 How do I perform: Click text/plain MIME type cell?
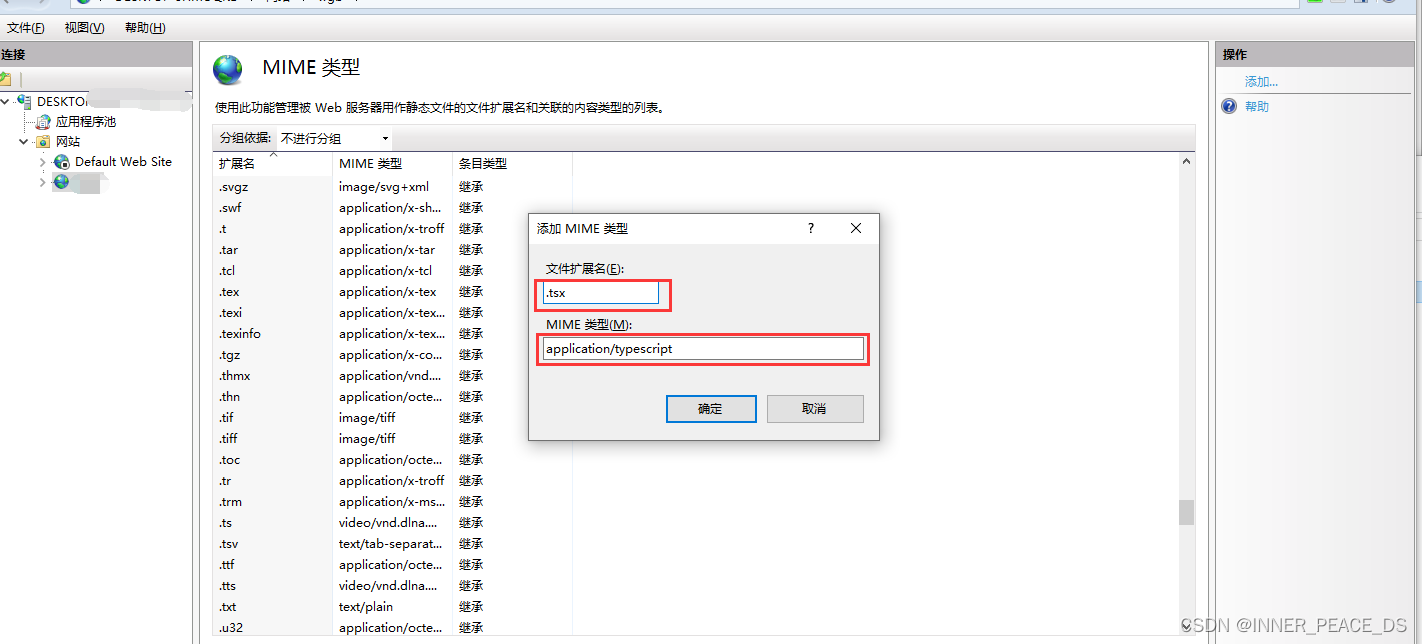coord(366,607)
